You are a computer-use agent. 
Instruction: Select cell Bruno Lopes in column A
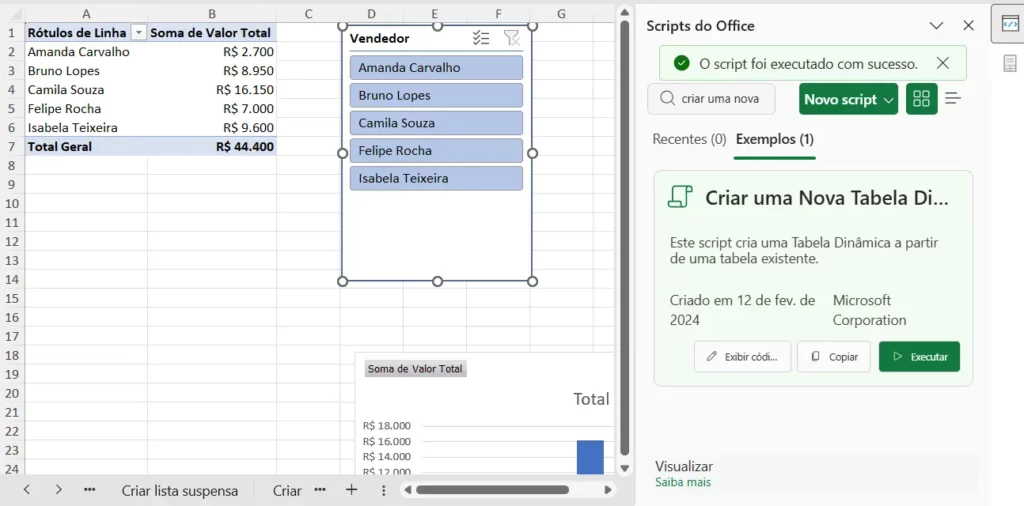86,71
